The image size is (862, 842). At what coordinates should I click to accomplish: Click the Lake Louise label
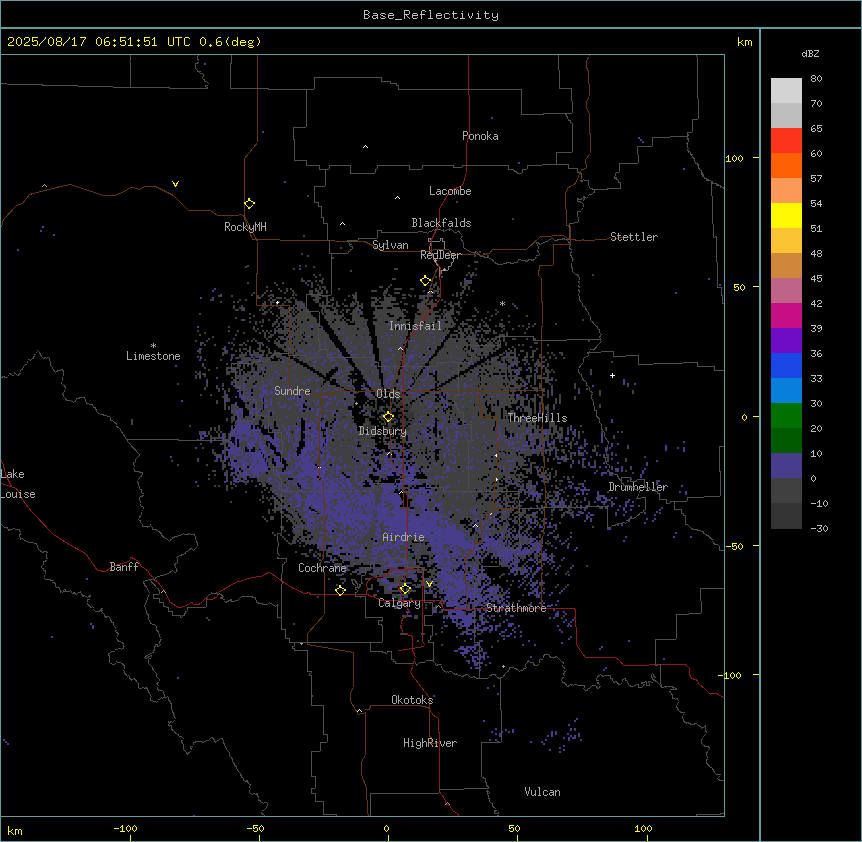click(x=18, y=484)
